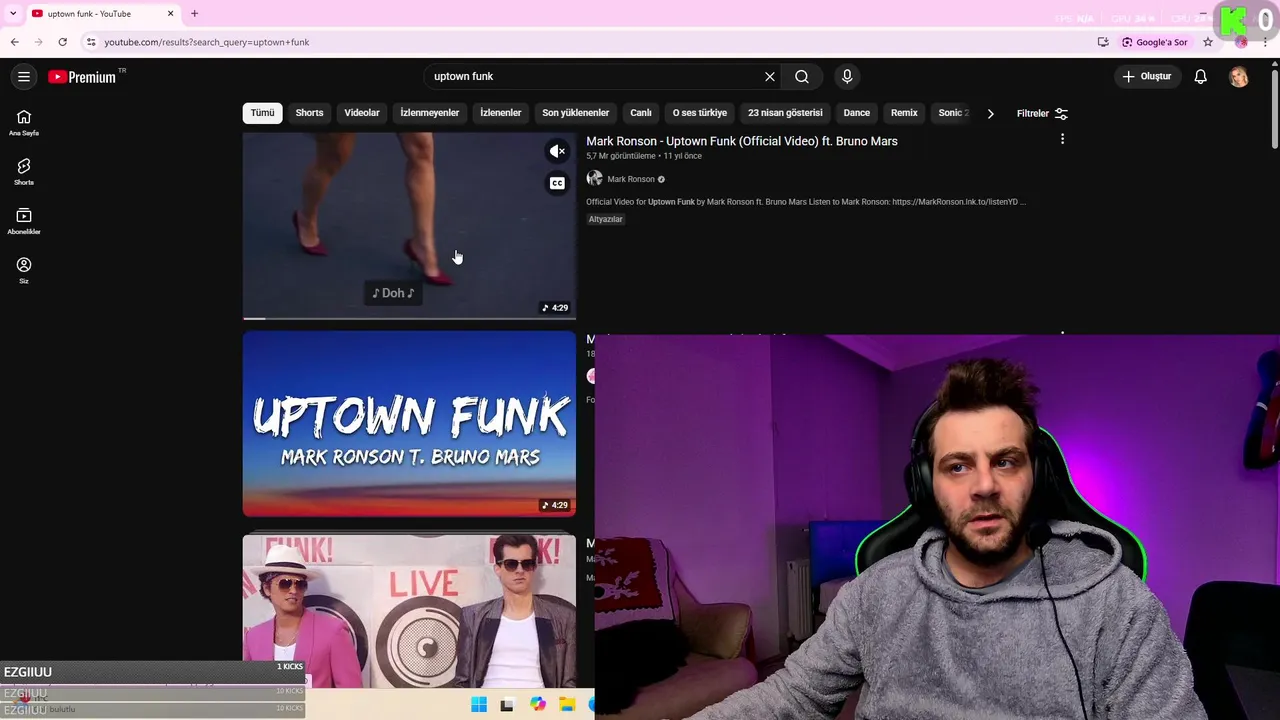Open the LIVE Bruno Mars thumbnail
This screenshot has width=1280, height=720.
pos(409,611)
